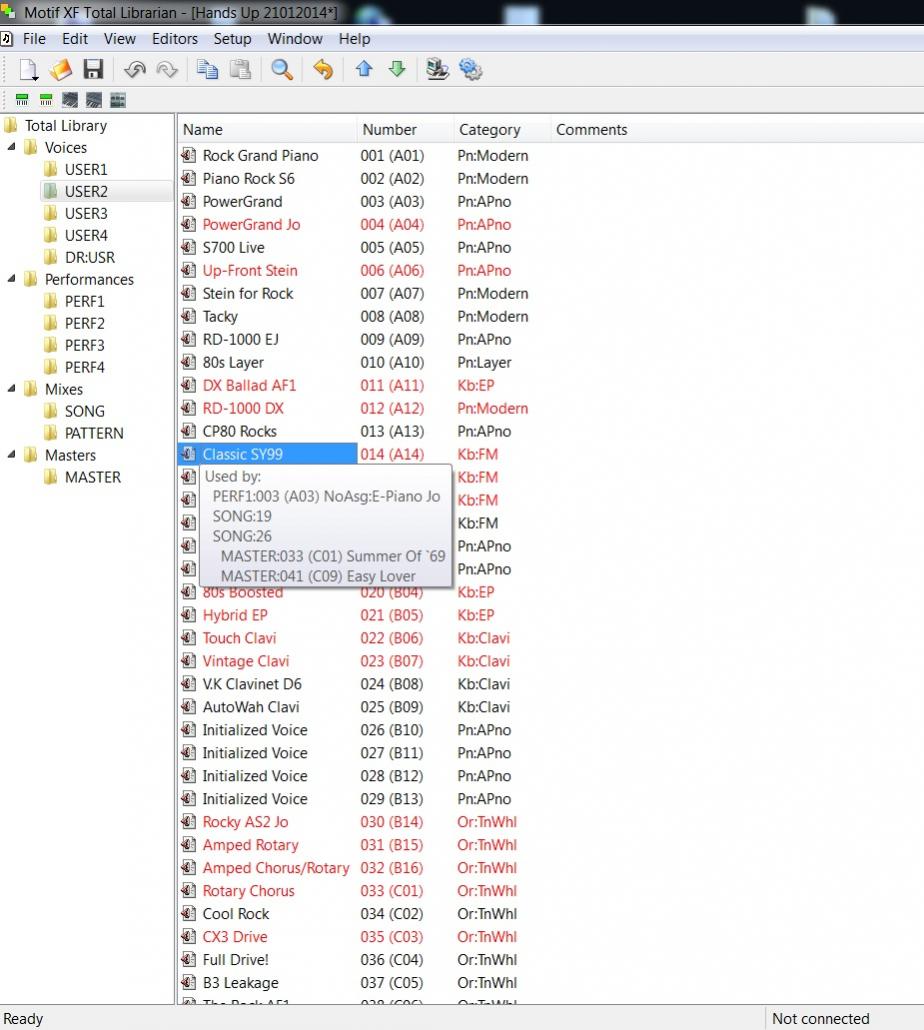The height and width of the screenshot is (1030, 924).
Task: Open the Setup menu
Action: [x=232, y=39]
